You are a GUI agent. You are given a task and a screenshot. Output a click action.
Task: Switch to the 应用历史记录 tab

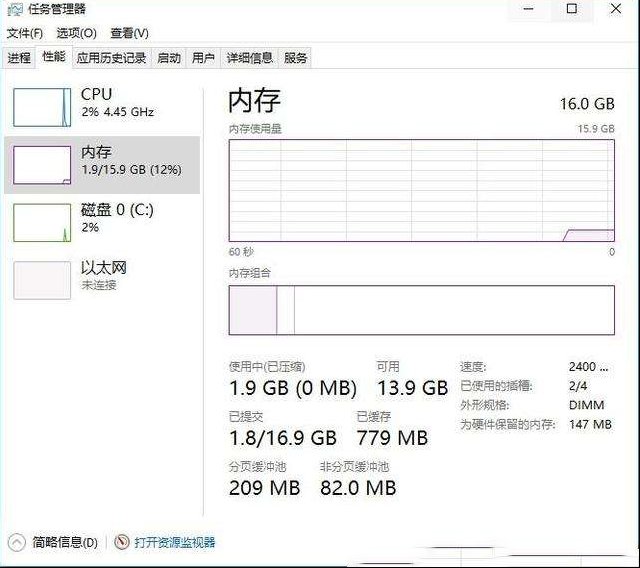[111, 58]
